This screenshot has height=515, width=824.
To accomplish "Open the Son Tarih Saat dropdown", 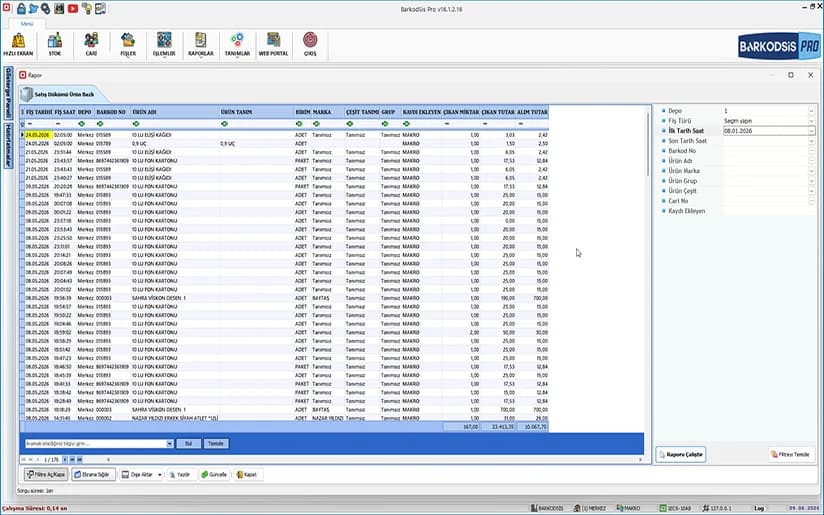I will [x=811, y=141].
